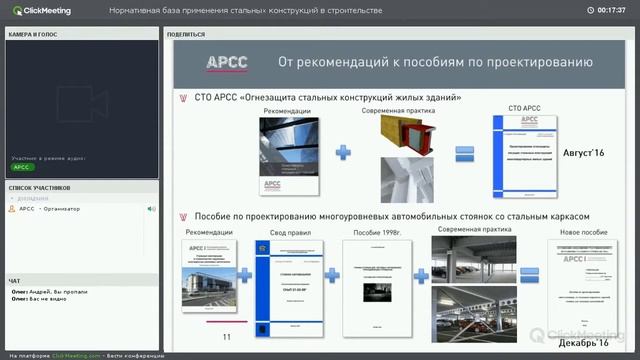Click the insulated steel beam image
Screen dimensions: 640x360
click(408, 135)
